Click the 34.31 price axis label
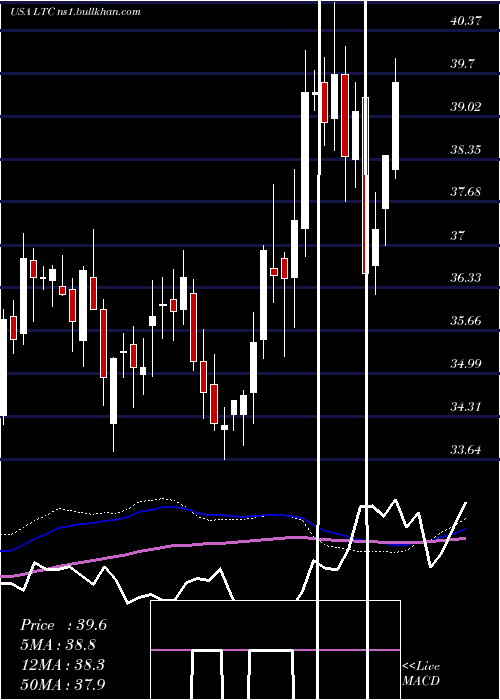 click(466, 407)
